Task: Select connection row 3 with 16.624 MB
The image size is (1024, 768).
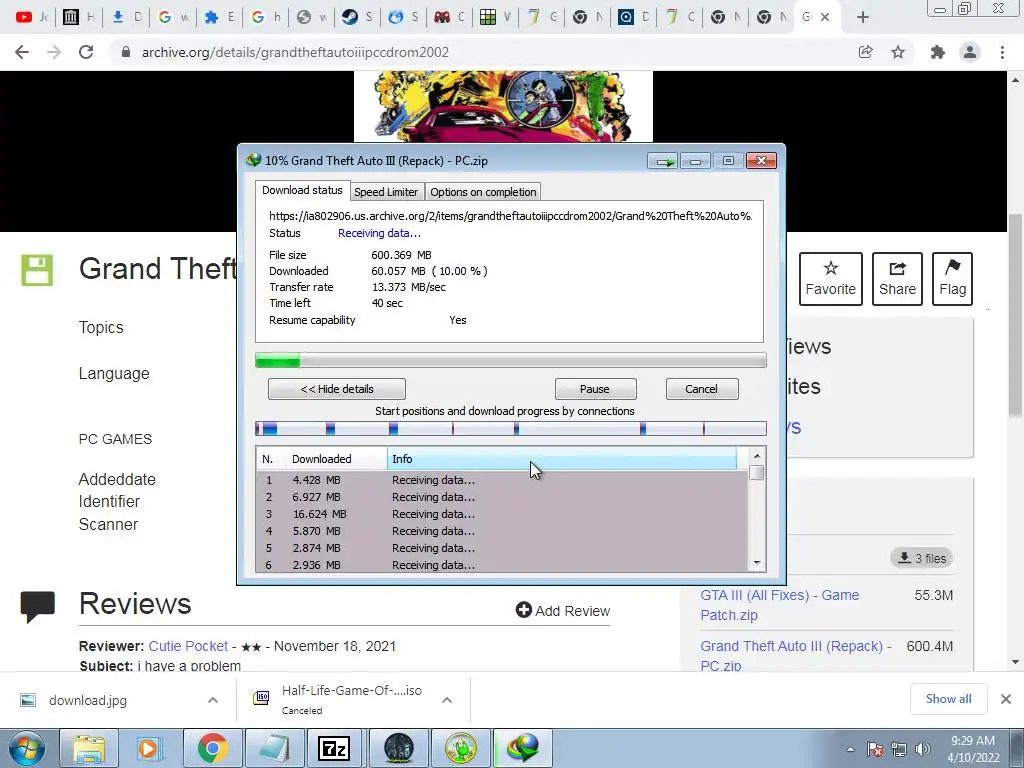Action: pyautogui.click(x=502, y=514)
